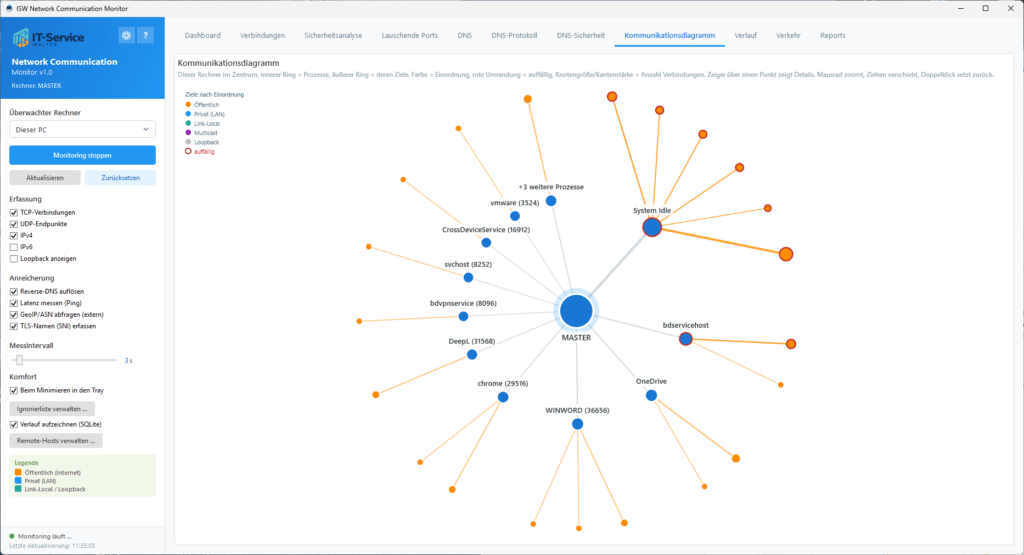
Task: Open the Sicherheitsanalyse tab
Action: (x=333, y=35)
